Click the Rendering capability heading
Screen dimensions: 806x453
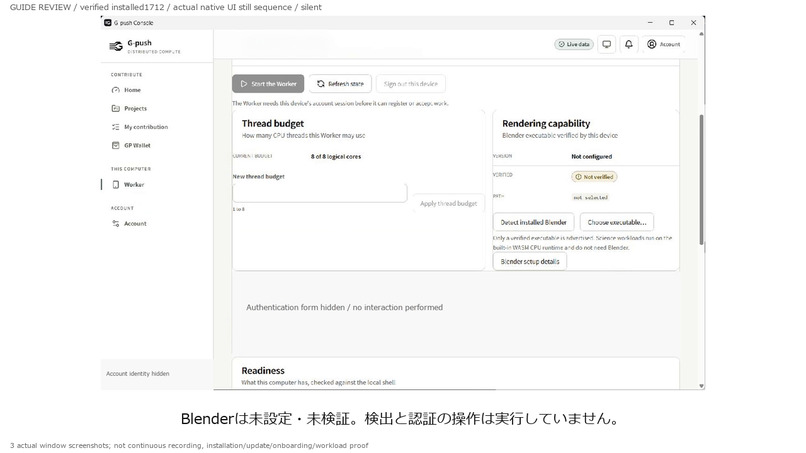(546, 123)
